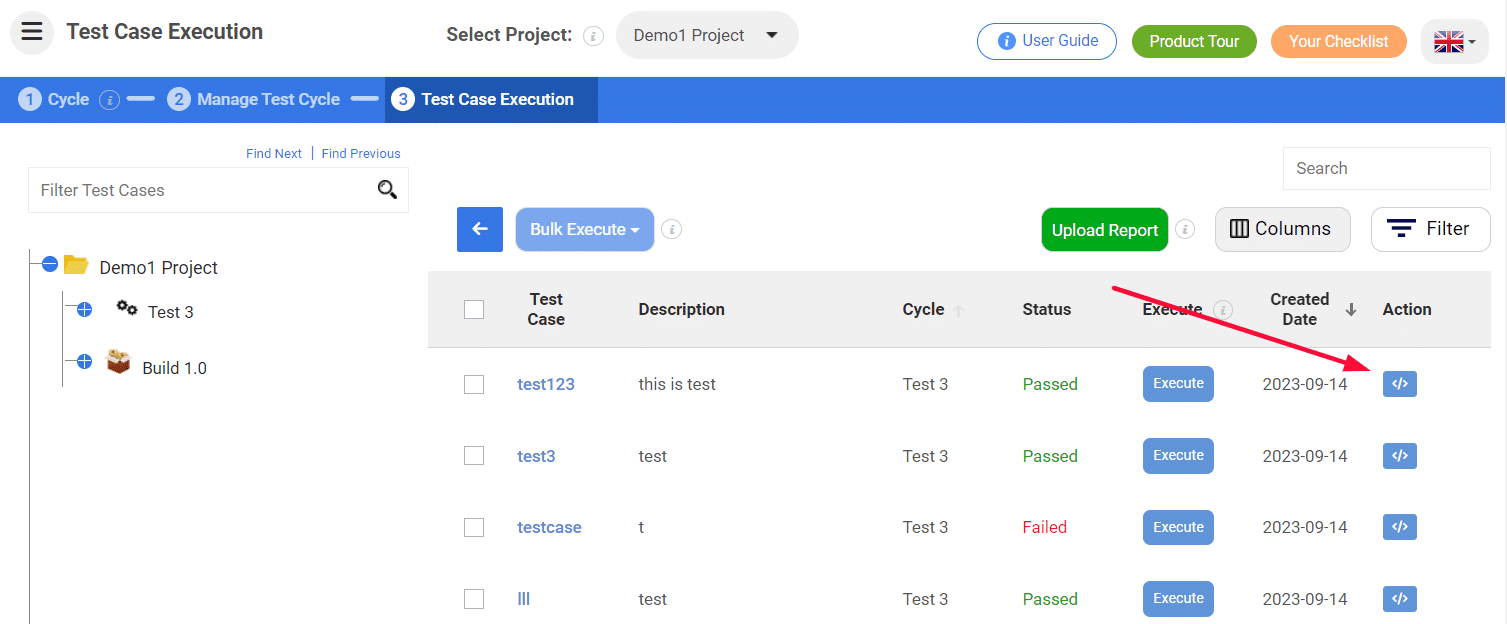
Task: Sort the table by Created Date
Action: point(1312,309)
